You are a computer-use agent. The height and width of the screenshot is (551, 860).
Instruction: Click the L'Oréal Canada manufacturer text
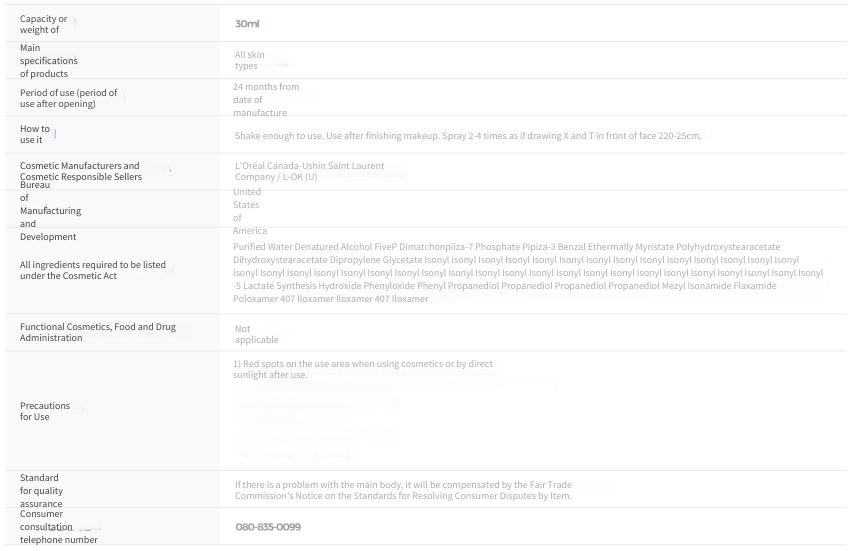click(x=309, y=171)
